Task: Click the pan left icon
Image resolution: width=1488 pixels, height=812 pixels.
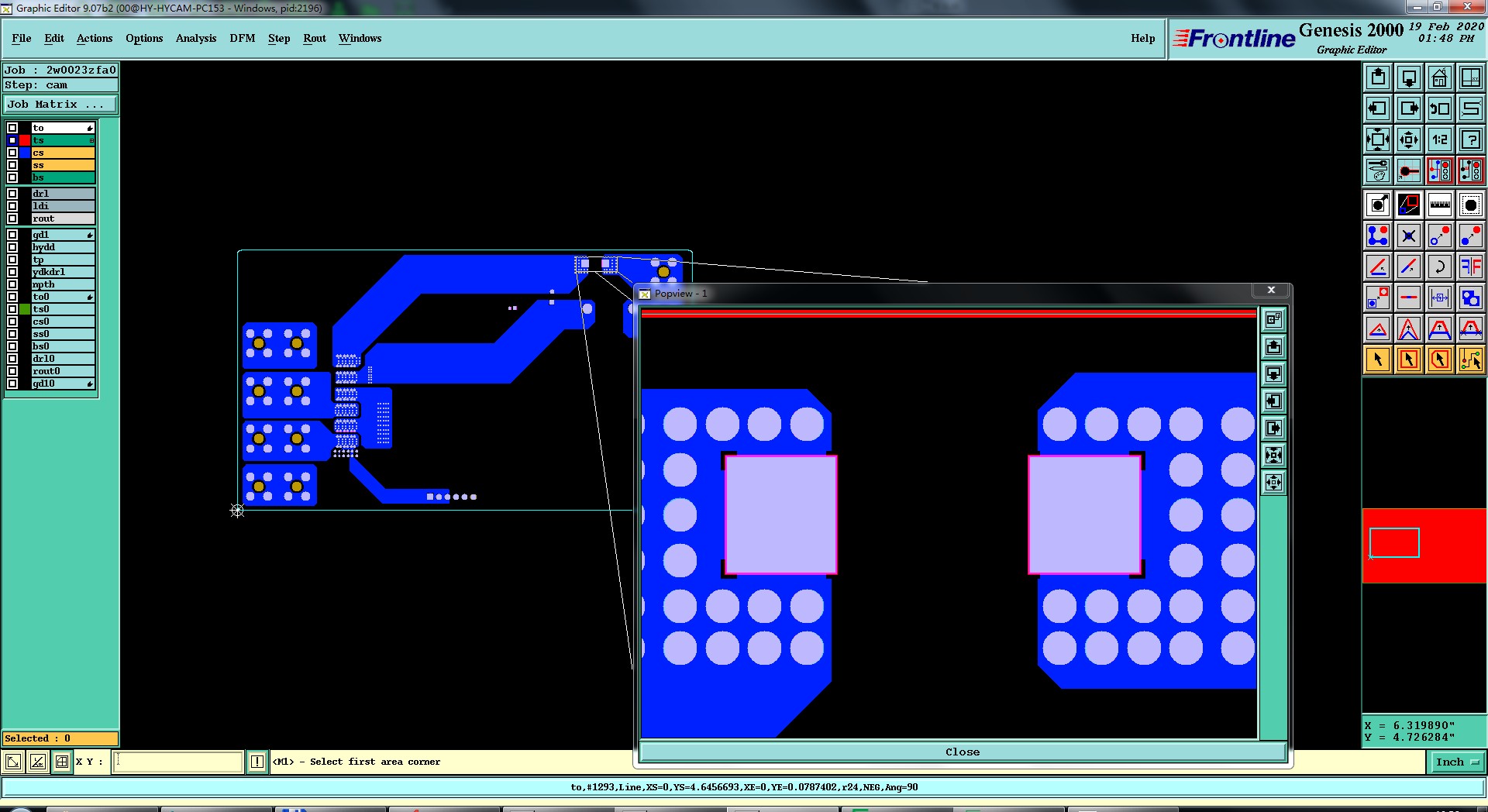Action: (1378, 108)
